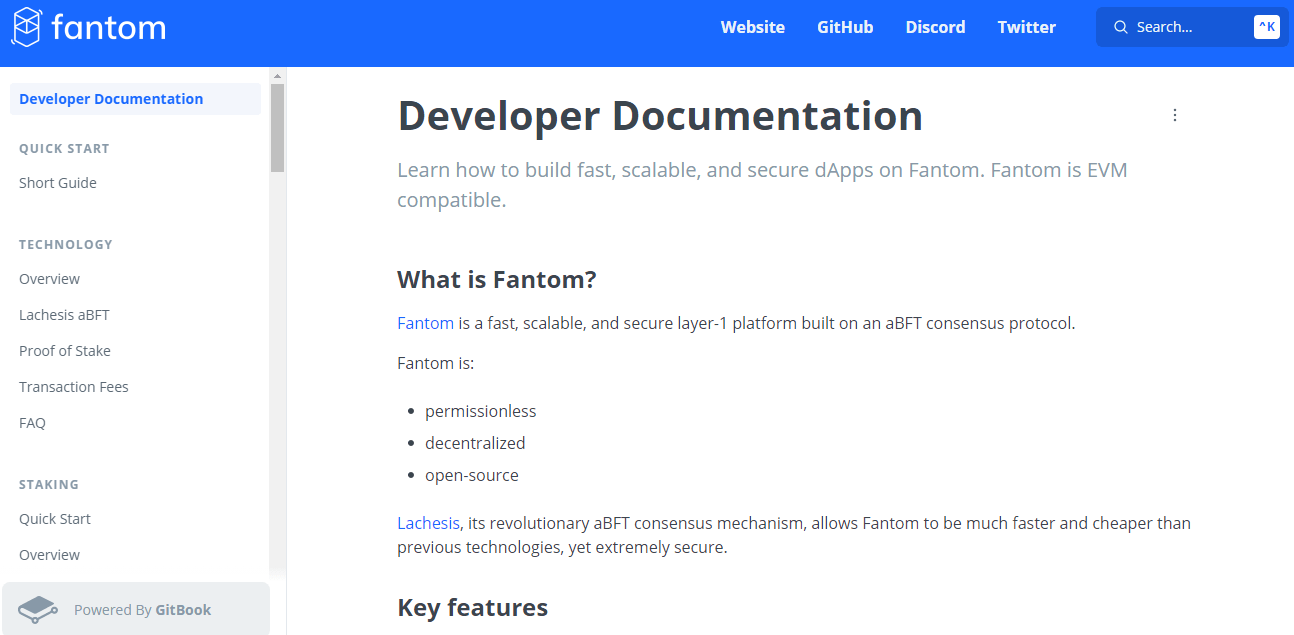This screenshot has height=635, width=1294.
Task: Select Developer Documentation in sidebar
Action: [x=135, y=99]
